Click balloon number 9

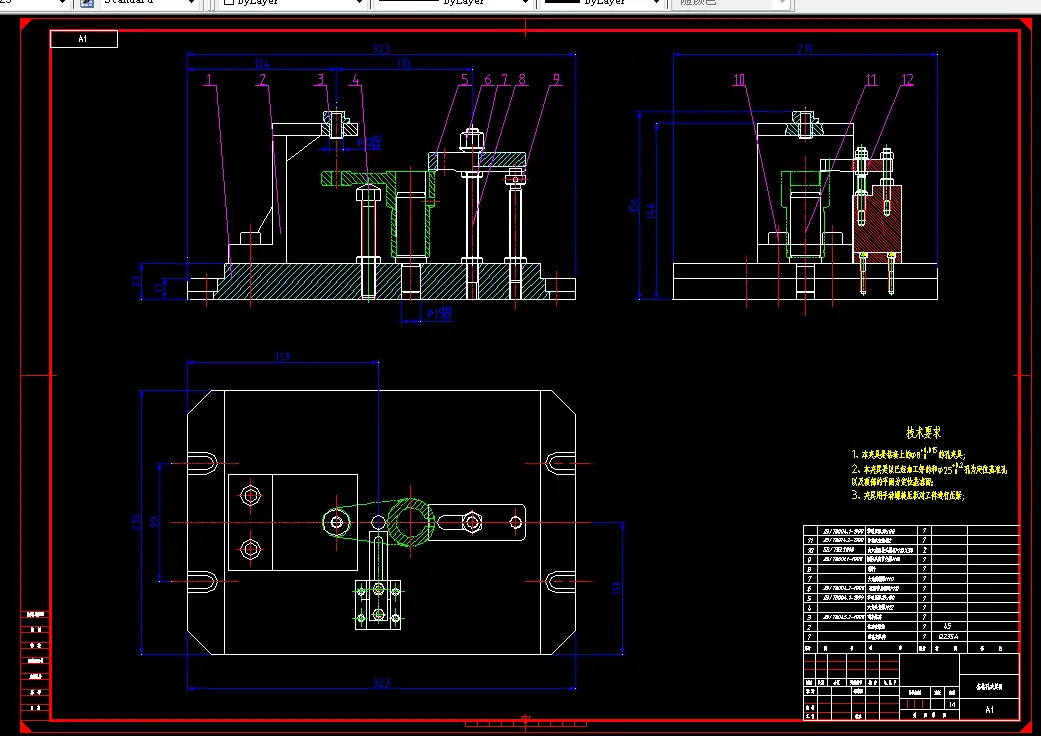click(556, 80)
